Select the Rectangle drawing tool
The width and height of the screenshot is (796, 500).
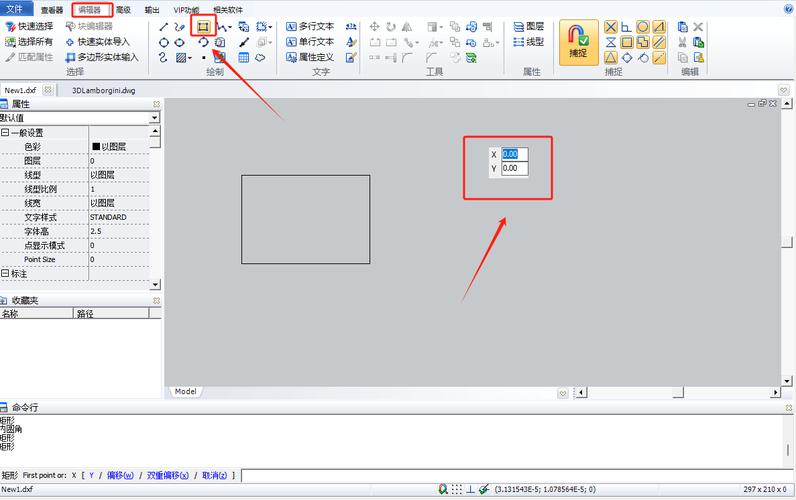pyautogui.click(x=204, y=26)
